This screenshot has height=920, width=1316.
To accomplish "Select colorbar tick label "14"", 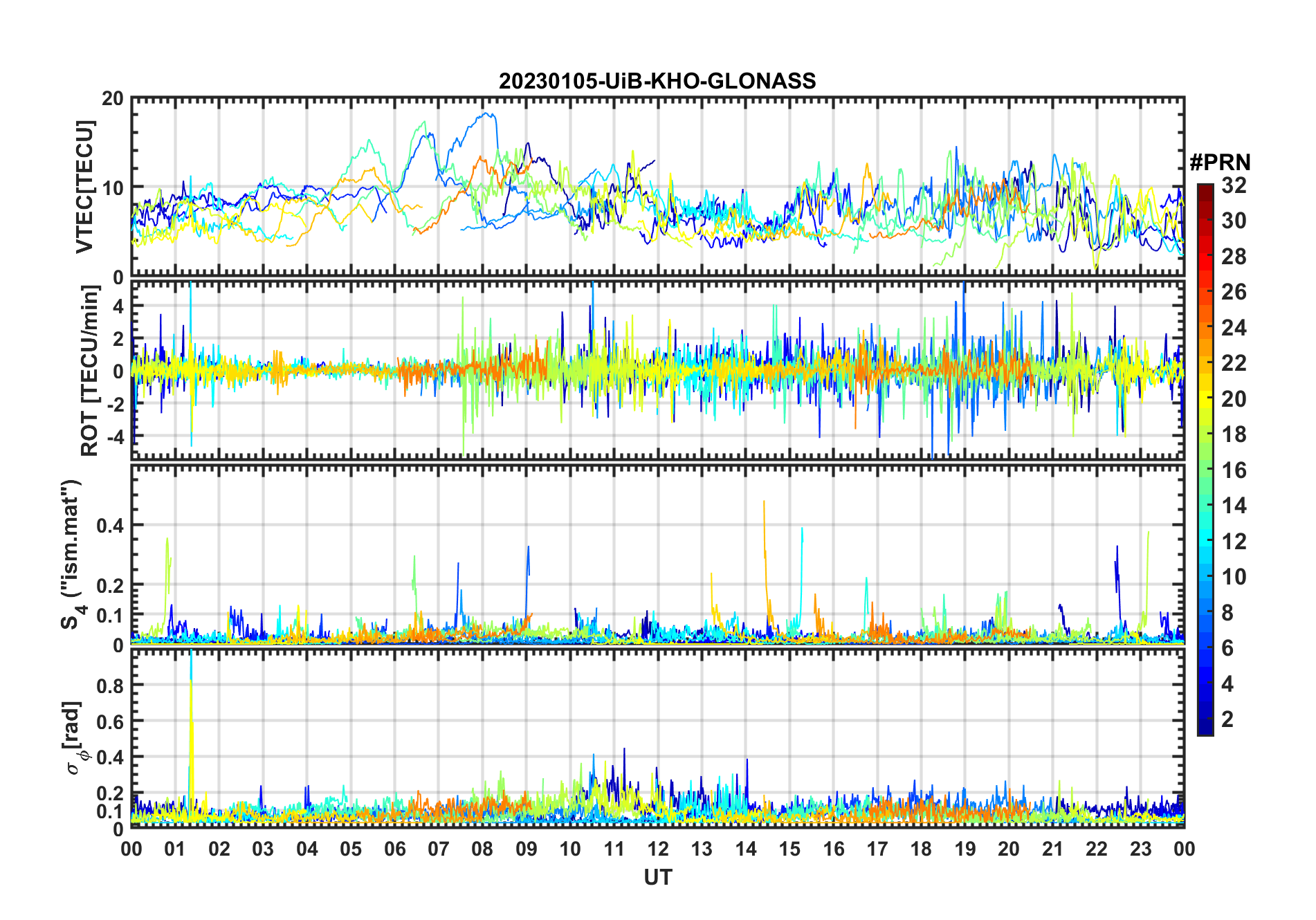I will tap(1234, 506).
